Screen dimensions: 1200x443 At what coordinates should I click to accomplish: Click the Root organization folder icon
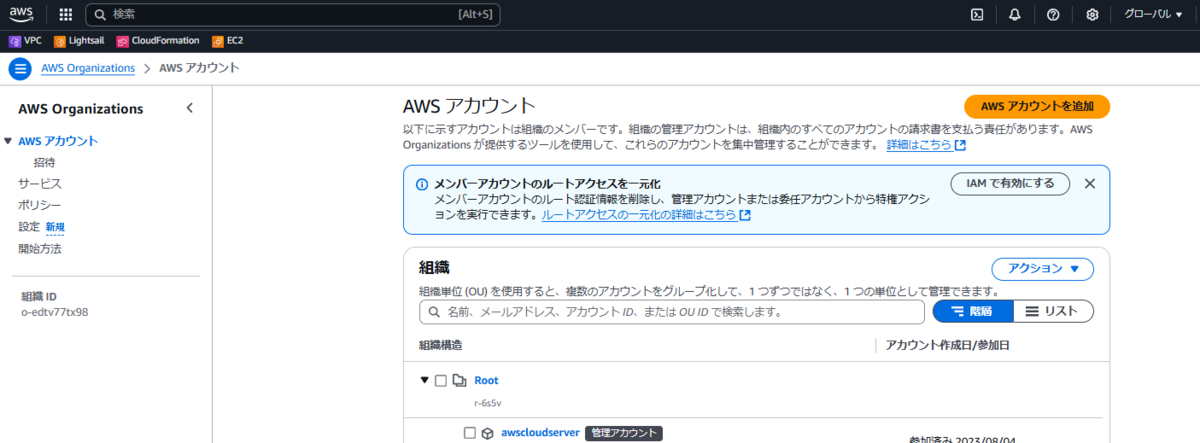tap(460, 380)
